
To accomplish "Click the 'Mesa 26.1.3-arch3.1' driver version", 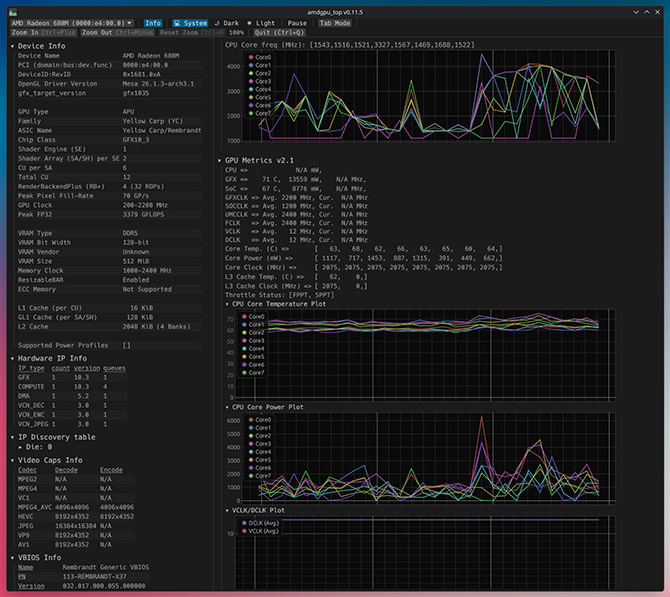I will tap(158, 84).
